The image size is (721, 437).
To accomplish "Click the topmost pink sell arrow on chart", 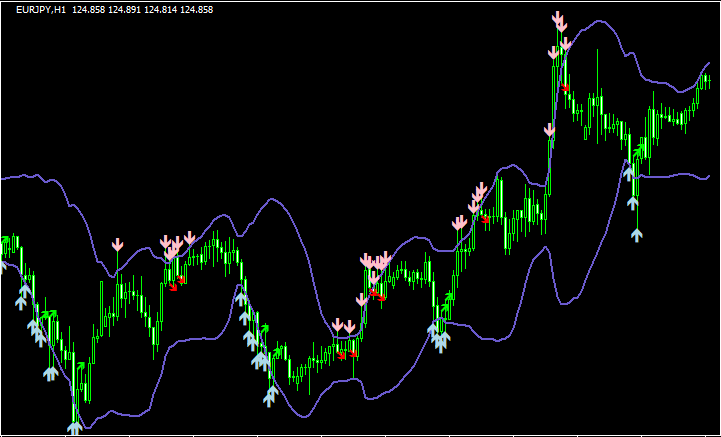I will (559, 19).
